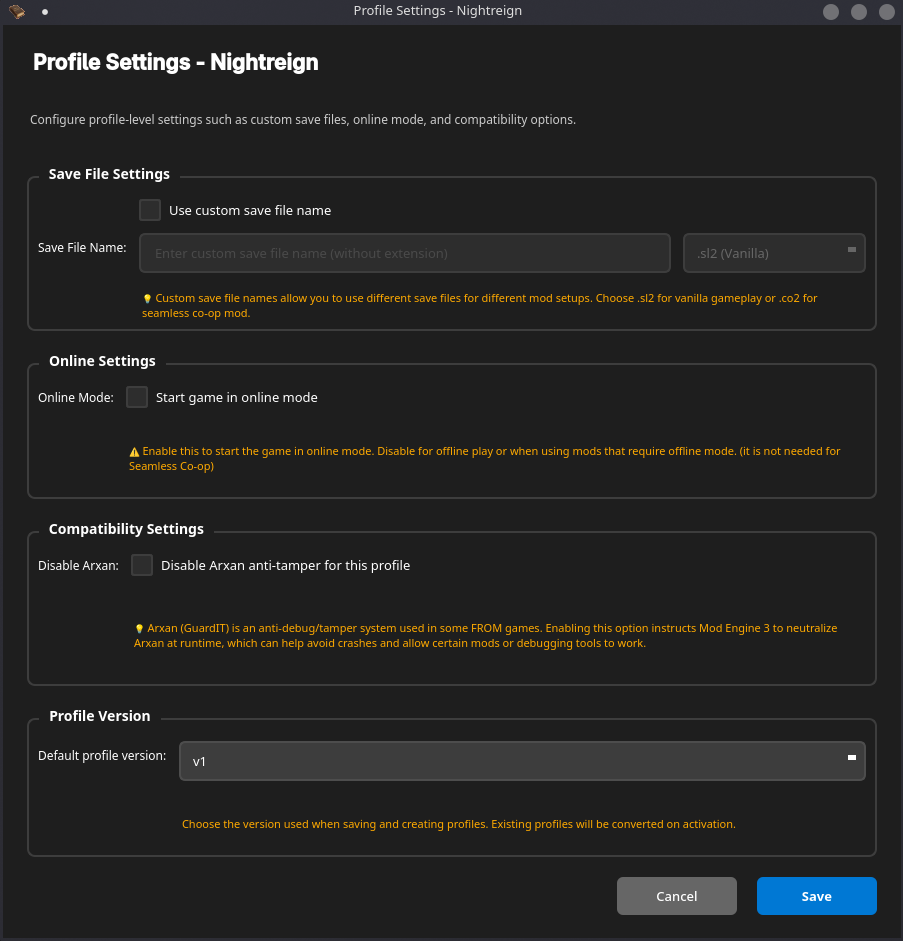Click the Profile Settings - Nightreign window title
903x941 pixels.
(x=437, y=11)
